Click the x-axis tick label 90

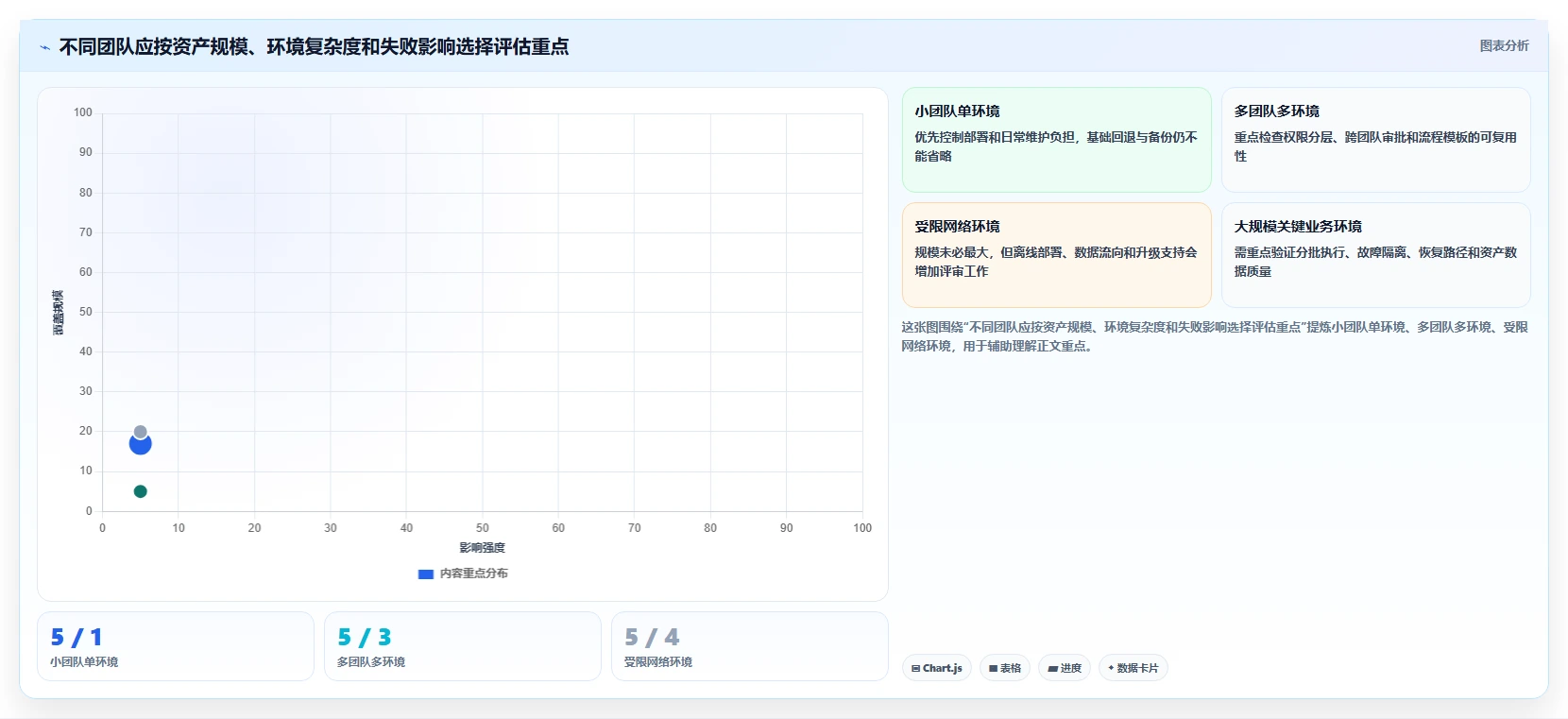click(x=787, y=528)
